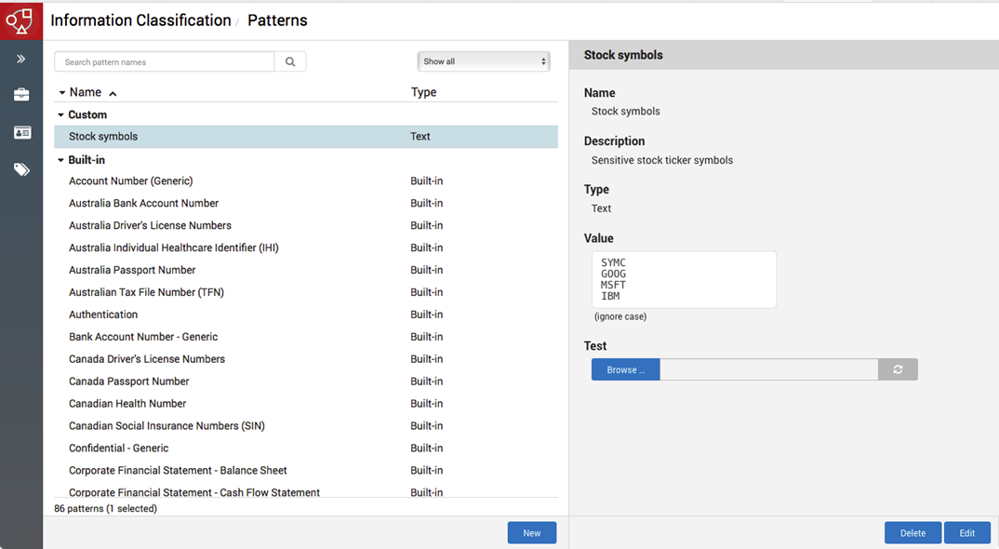The height and width of the screenshot is (549, 999).
Task: Select Canadian Social Insurance Numbers (SIN) pattern
Action: point(166,426)
